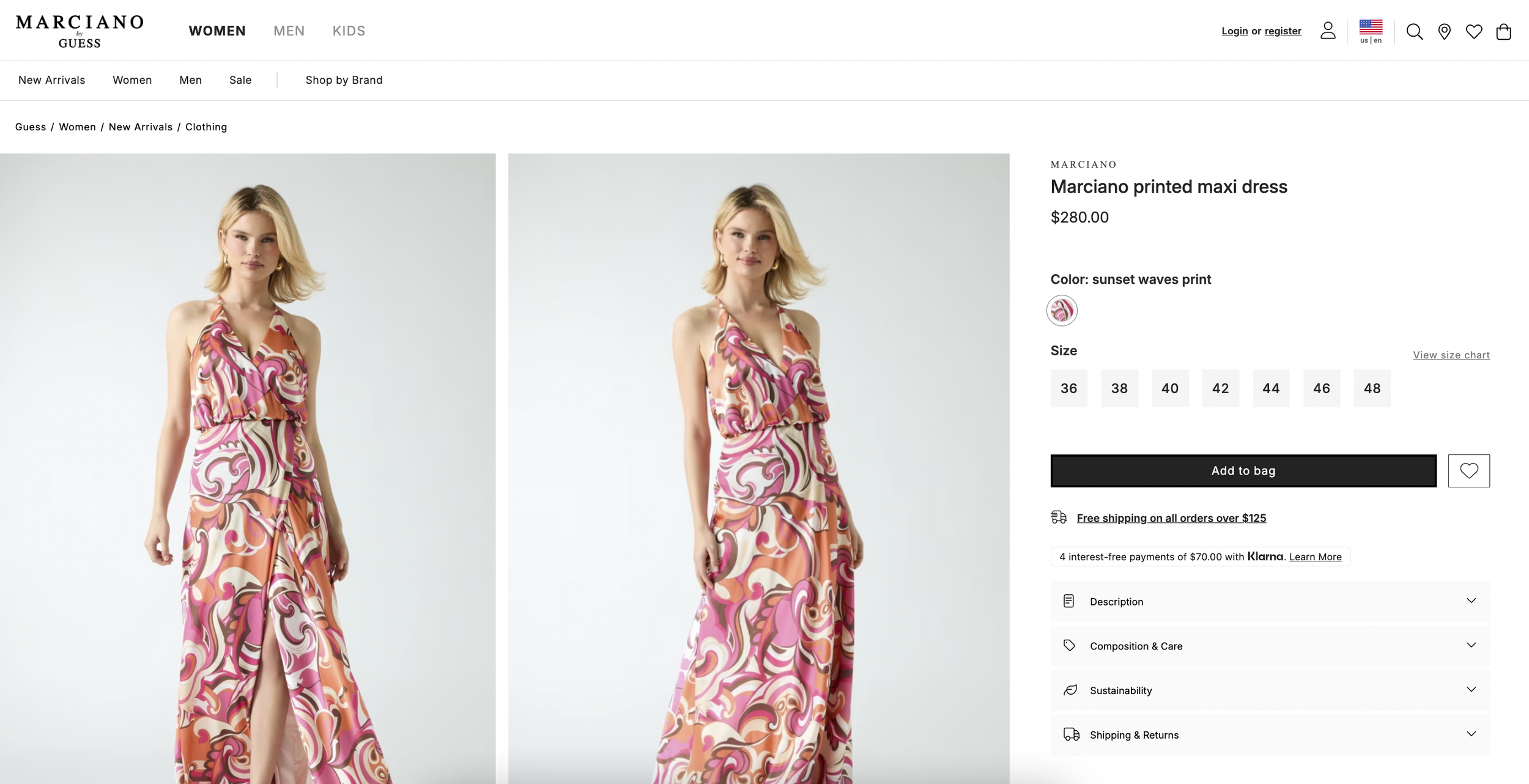Image resolution: width=1529 pixels, height=784 pixels.
Task: Click the user account profile icon
Action: 1327,31
